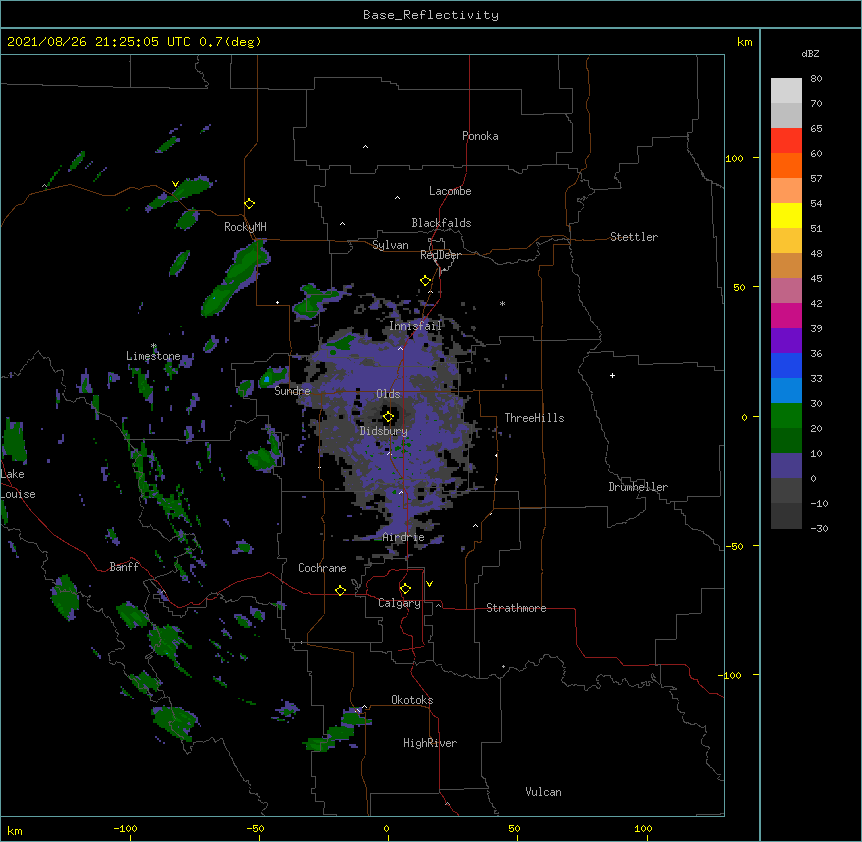Click the Calgary city label
Viewport: 862px width, 842px height.
(399, 603)
